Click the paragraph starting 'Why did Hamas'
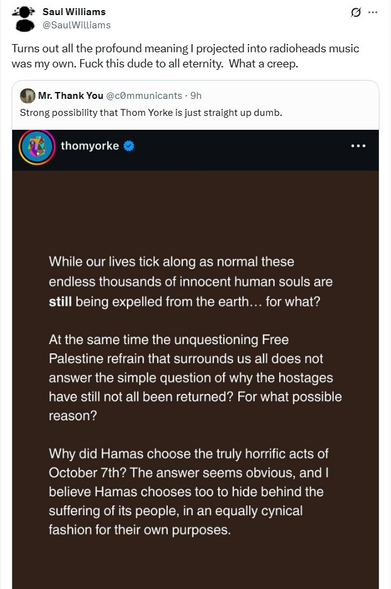391x589 pixels. (189, 492)
